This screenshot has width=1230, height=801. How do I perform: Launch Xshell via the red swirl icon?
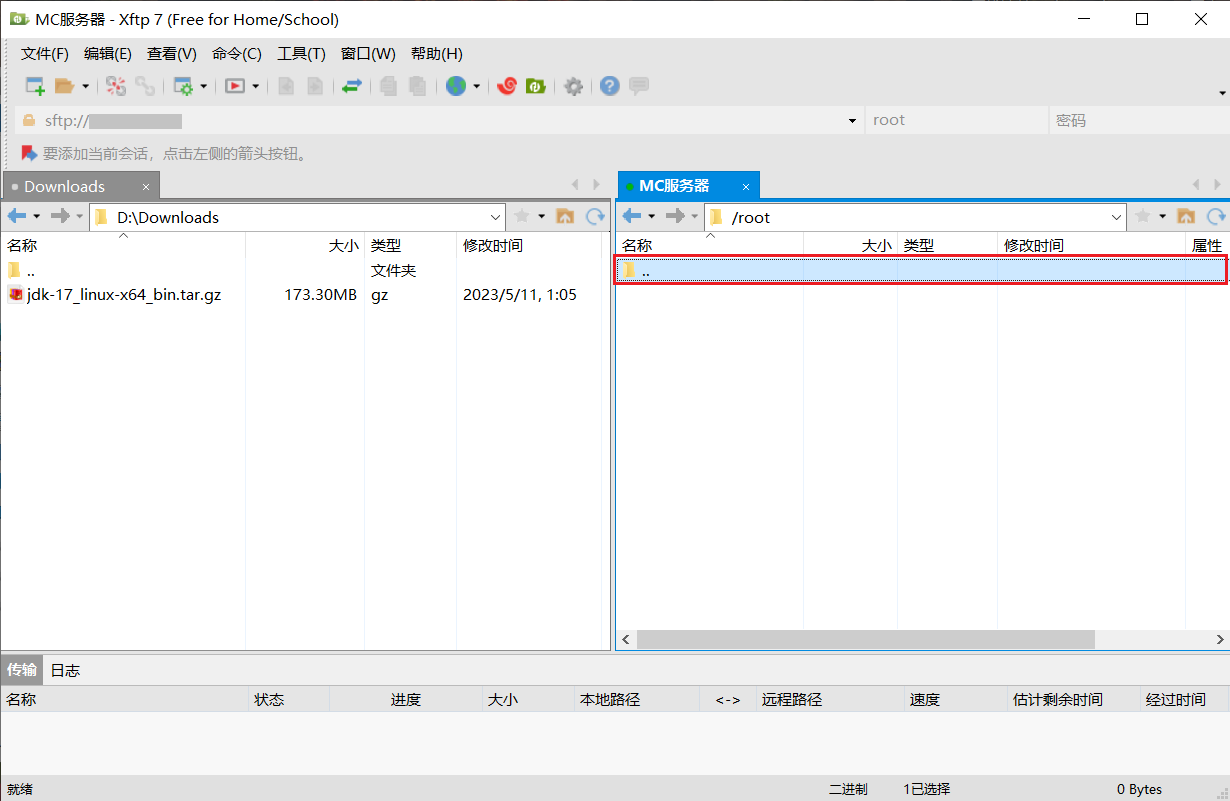pyautogui.click(x=507, y=87)
